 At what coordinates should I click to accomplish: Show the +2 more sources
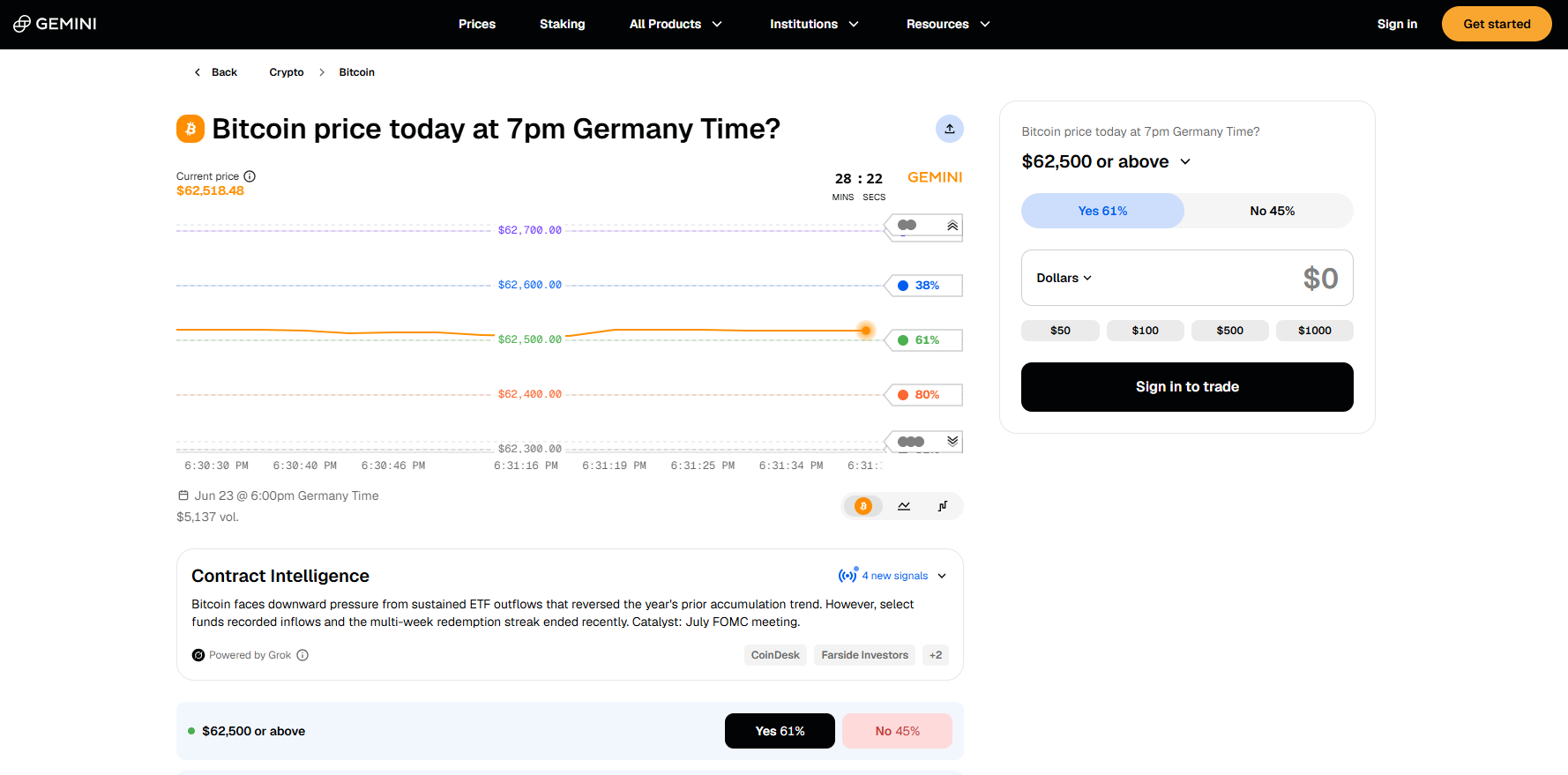(x=936, y=655)
